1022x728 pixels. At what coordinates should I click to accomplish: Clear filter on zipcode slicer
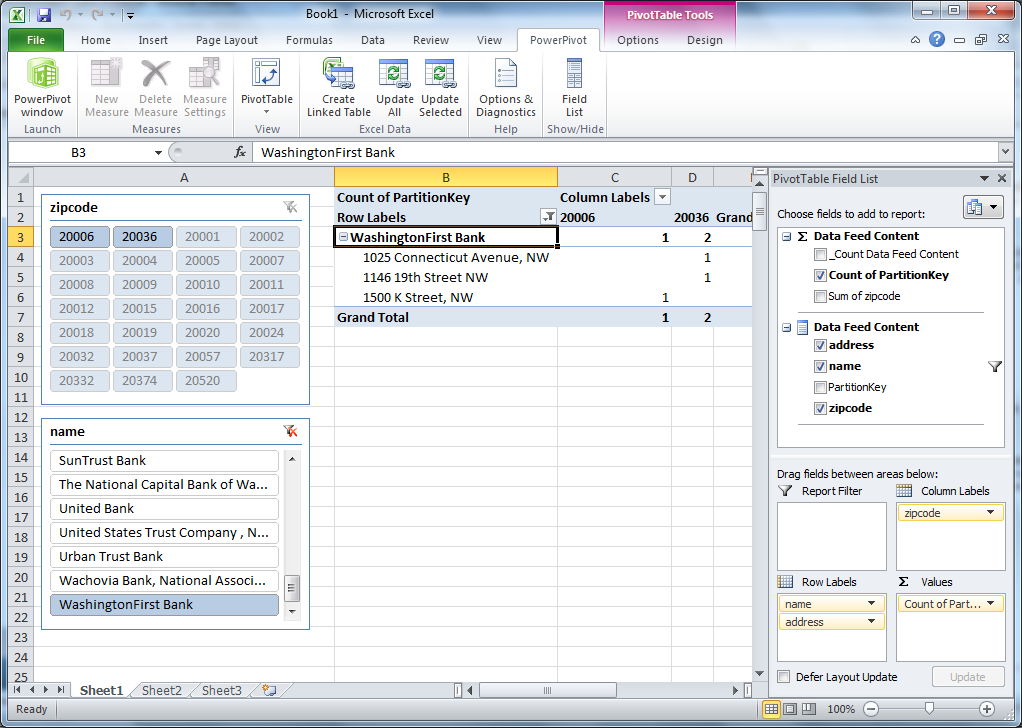coord(291,207)
